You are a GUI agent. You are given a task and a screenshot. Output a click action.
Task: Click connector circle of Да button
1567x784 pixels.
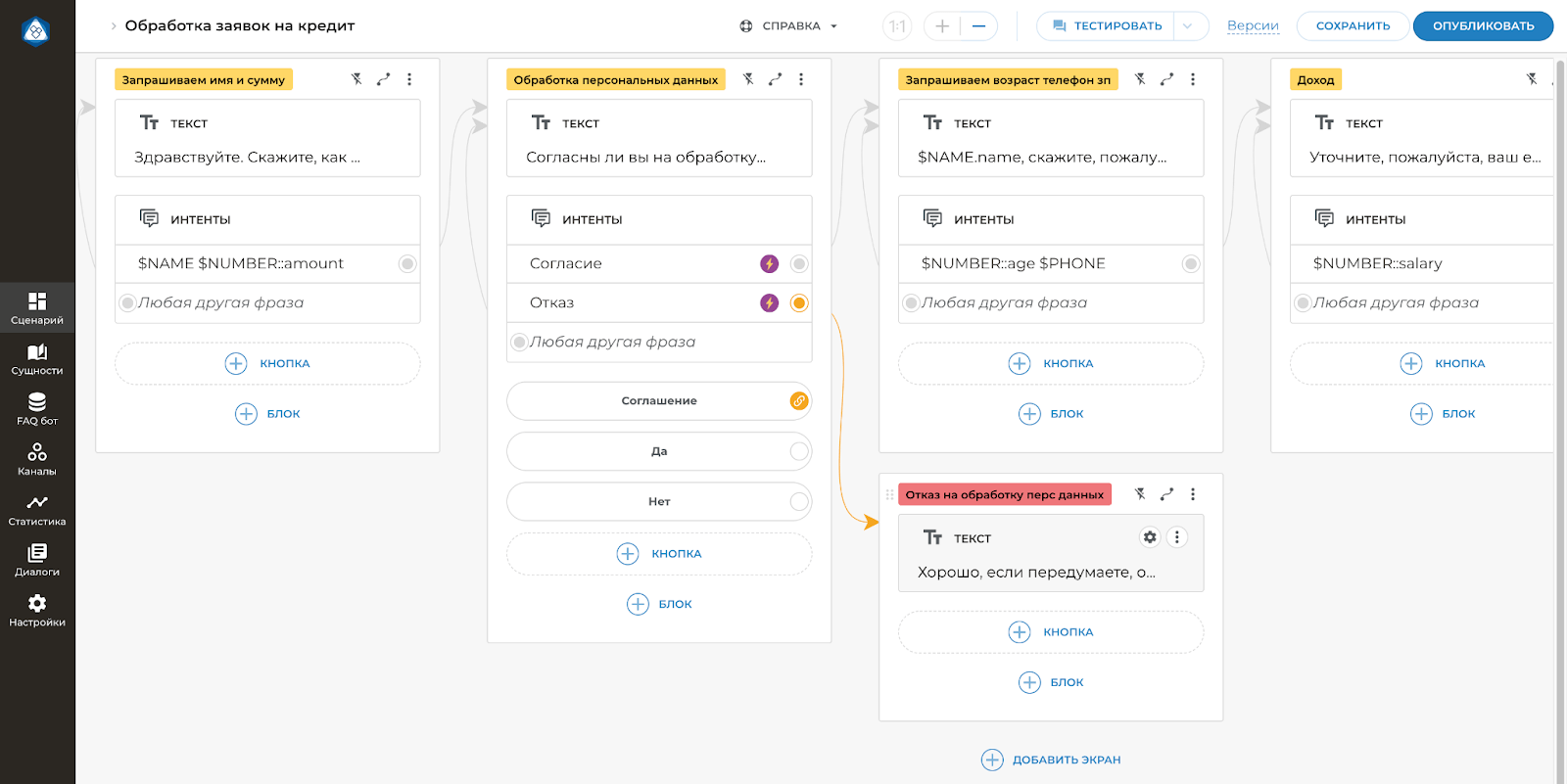[799, 451]
